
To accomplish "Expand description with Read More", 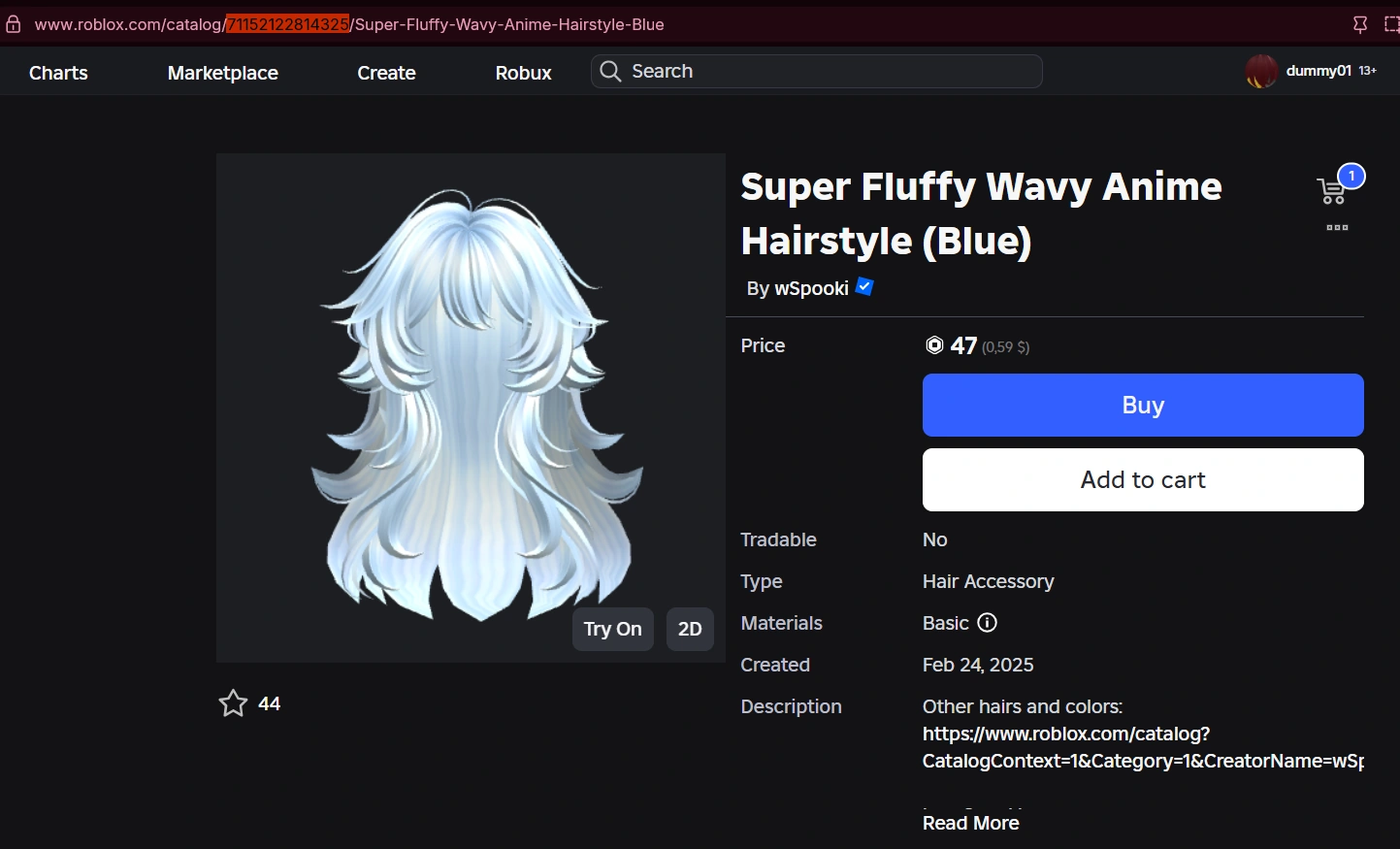I will [x=970, y=823].
